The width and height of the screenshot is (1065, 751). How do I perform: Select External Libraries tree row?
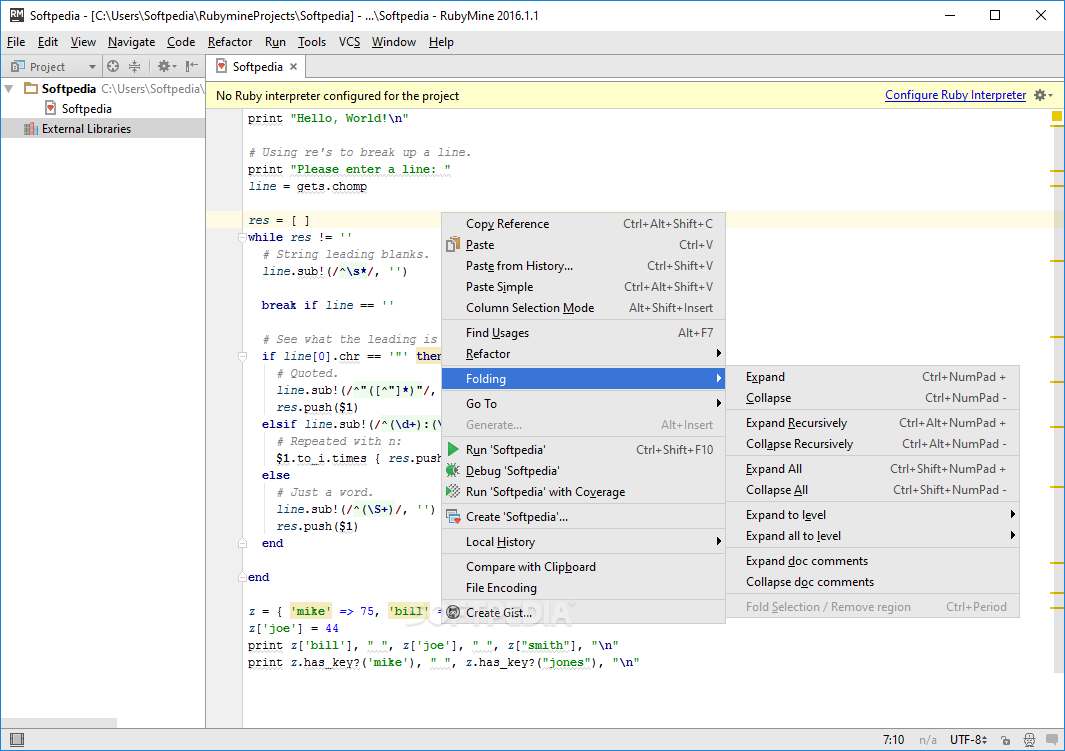tap(103, 129)
